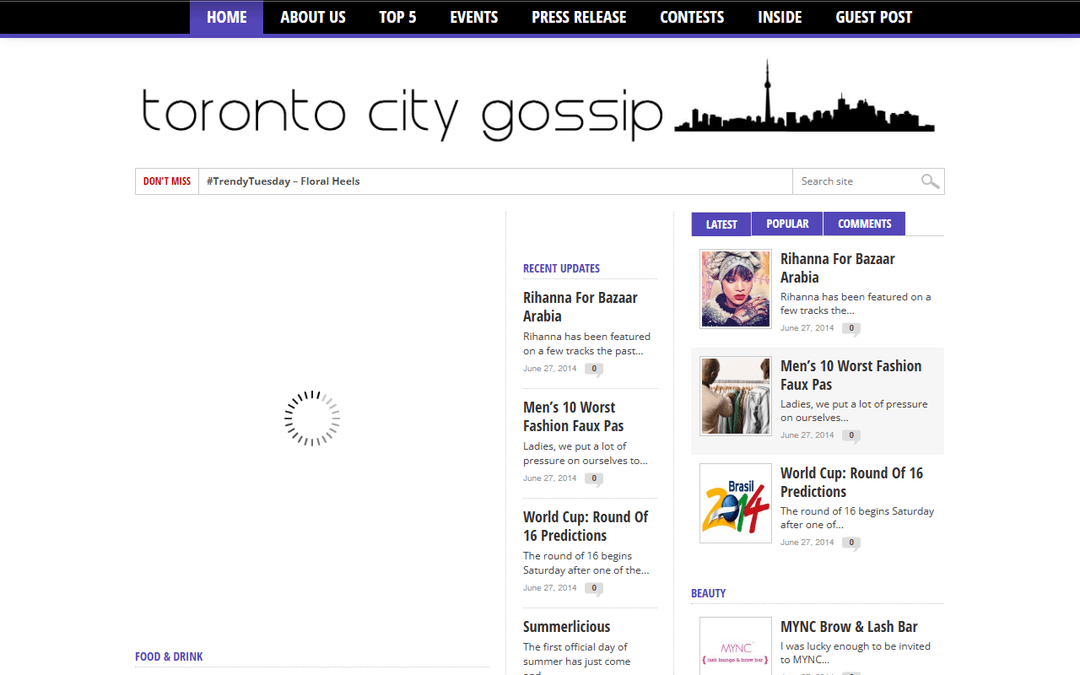Click date June 27, 2014 under Rihanna in Recent Updates
This screenshot has height=675, width=1080.
tap(550, 368)
